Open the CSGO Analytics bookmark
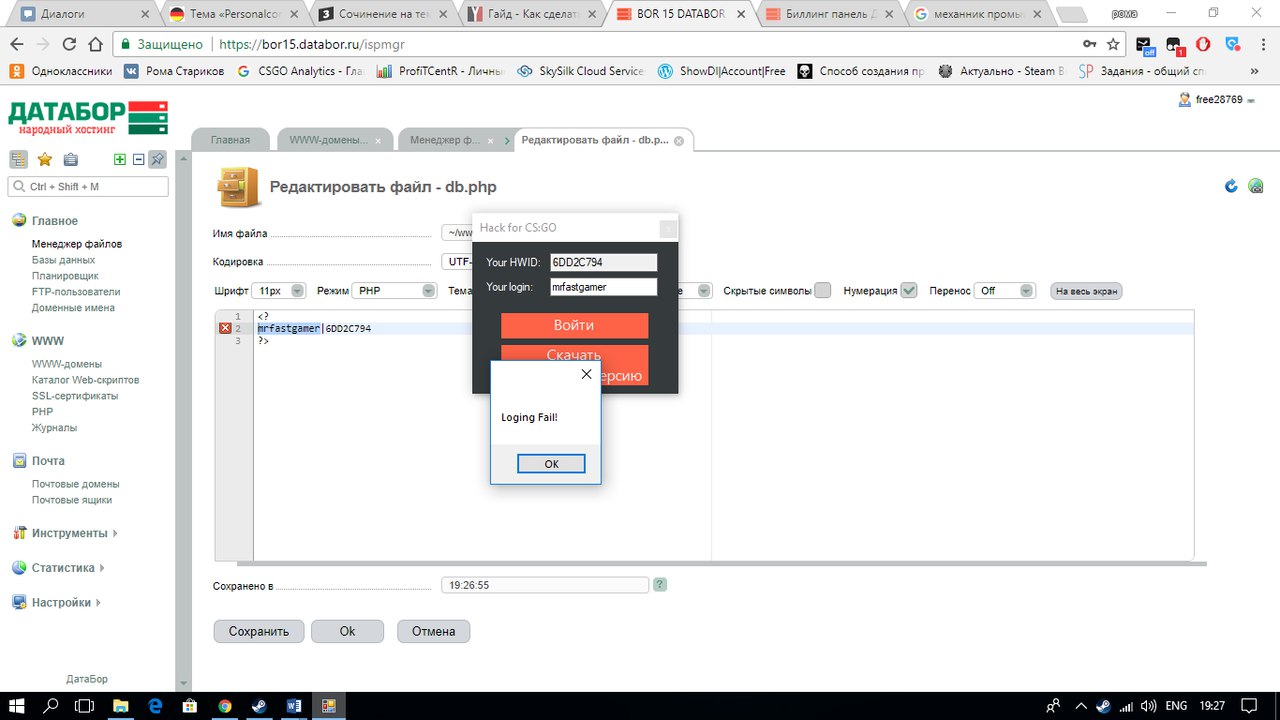The height and width of the screenshot is (720, 1280). (x=300, y=71)
